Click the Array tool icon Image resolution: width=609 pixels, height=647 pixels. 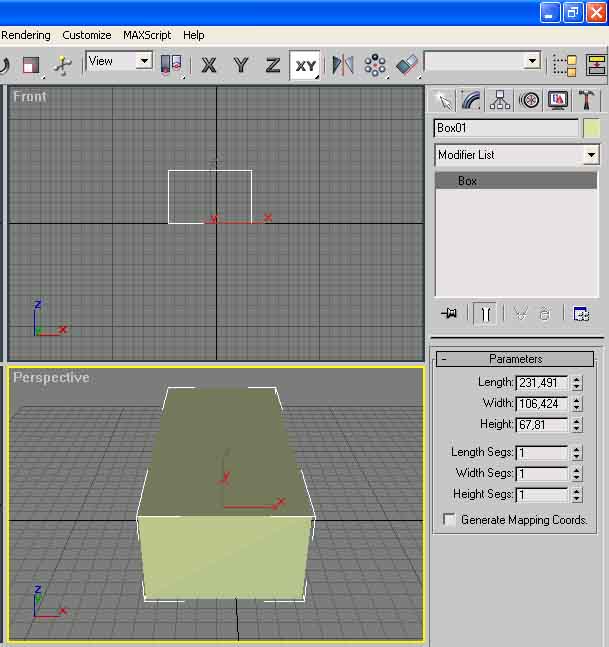tap(375, 65)
